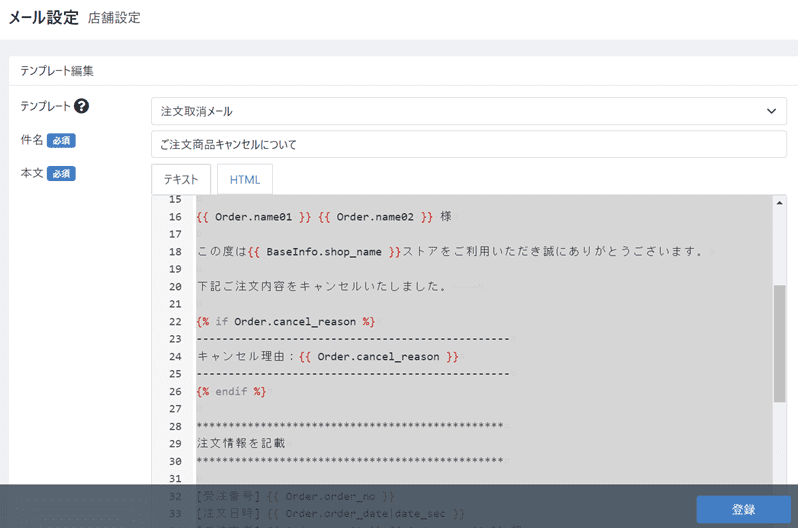Image resolution: width=798 pixels, height=528 pixels.
Task: Switch to the HTML tab
Action: (245, 179)
